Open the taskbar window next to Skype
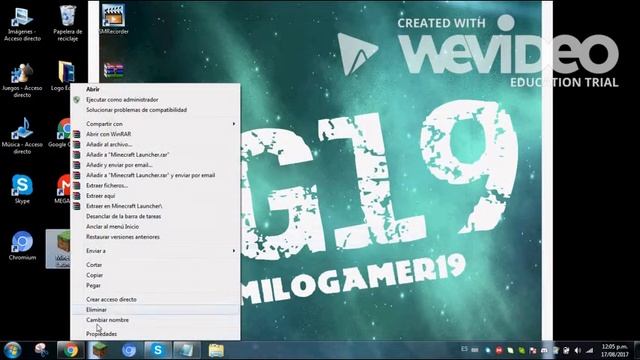 [187, 350]
